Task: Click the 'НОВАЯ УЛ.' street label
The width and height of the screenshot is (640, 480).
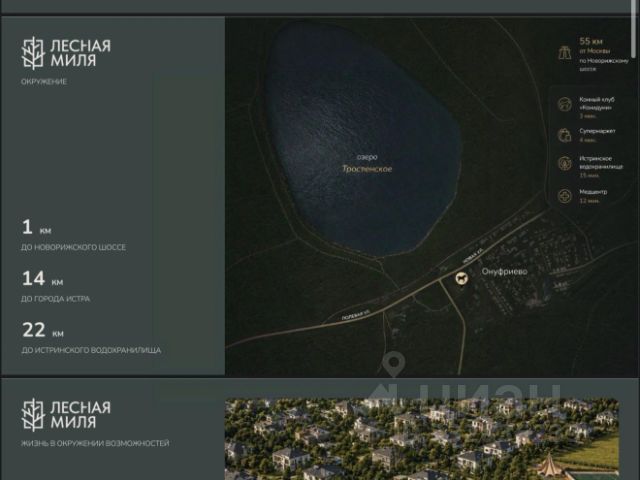Action: coord(473,255)
